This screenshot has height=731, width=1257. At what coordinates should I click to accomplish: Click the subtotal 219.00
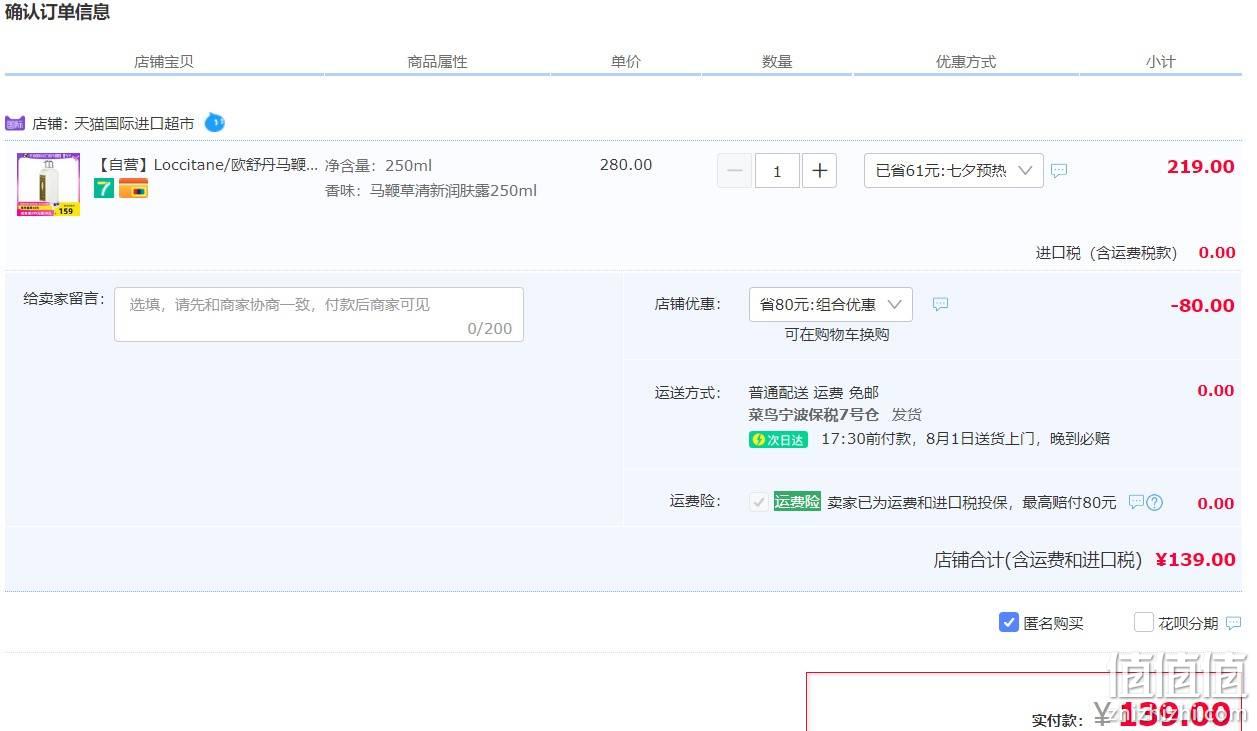tap(1200, 167)
